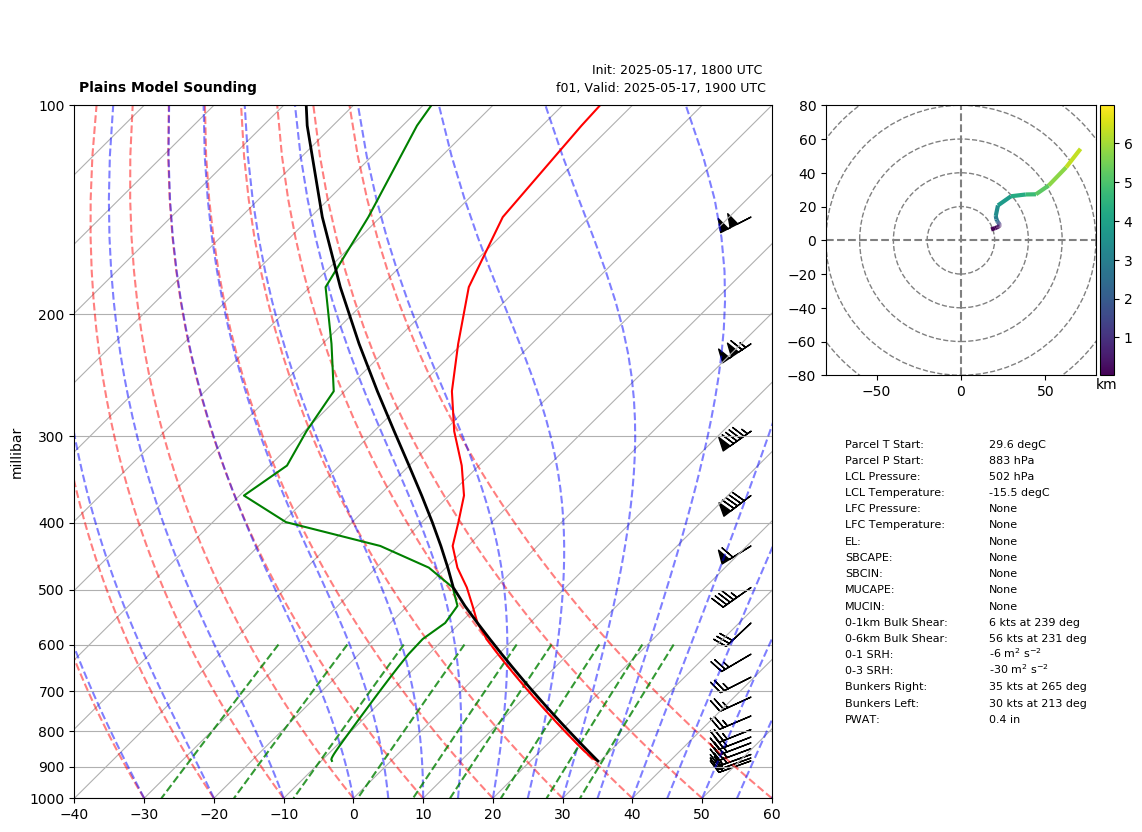Image resolution: width=1142 pixels, height=832 pixels.
Task: Click the 'Plains Model Sounding' title
Action: pyautogui.click(x=168, y=87)
